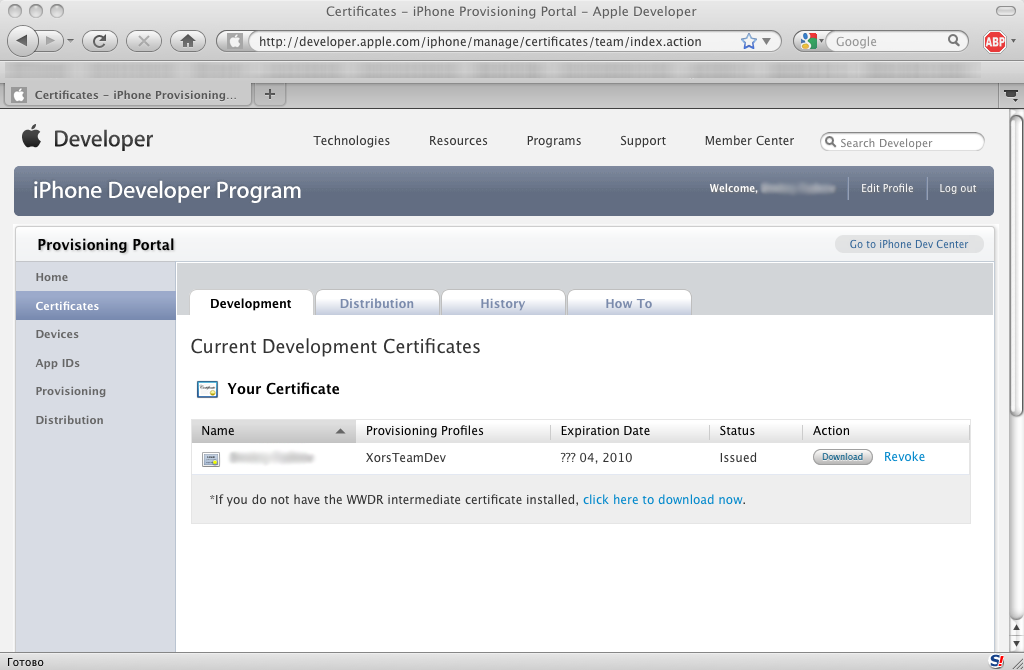The image size is (1024, 670).
Task: Click Edit Profile link
Action: click(887, 188)
